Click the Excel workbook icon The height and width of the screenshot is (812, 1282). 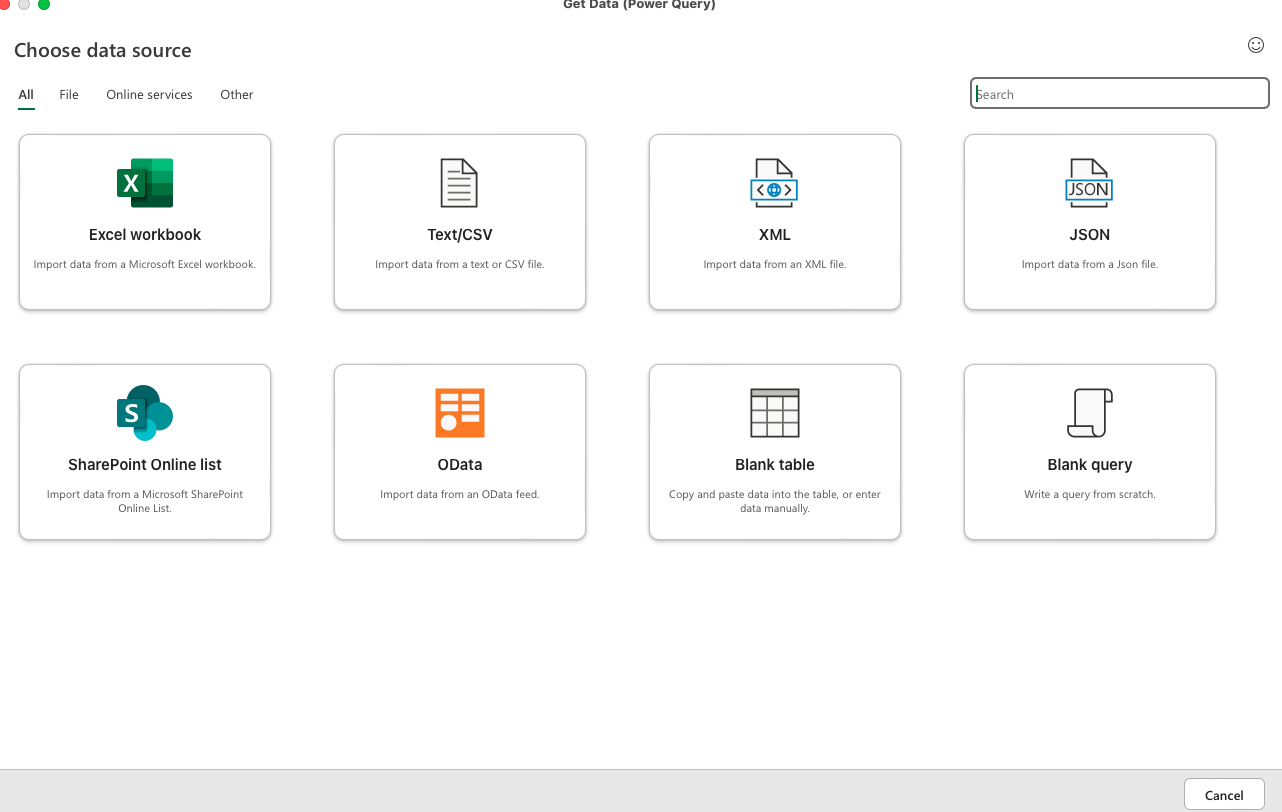(145, 183)
